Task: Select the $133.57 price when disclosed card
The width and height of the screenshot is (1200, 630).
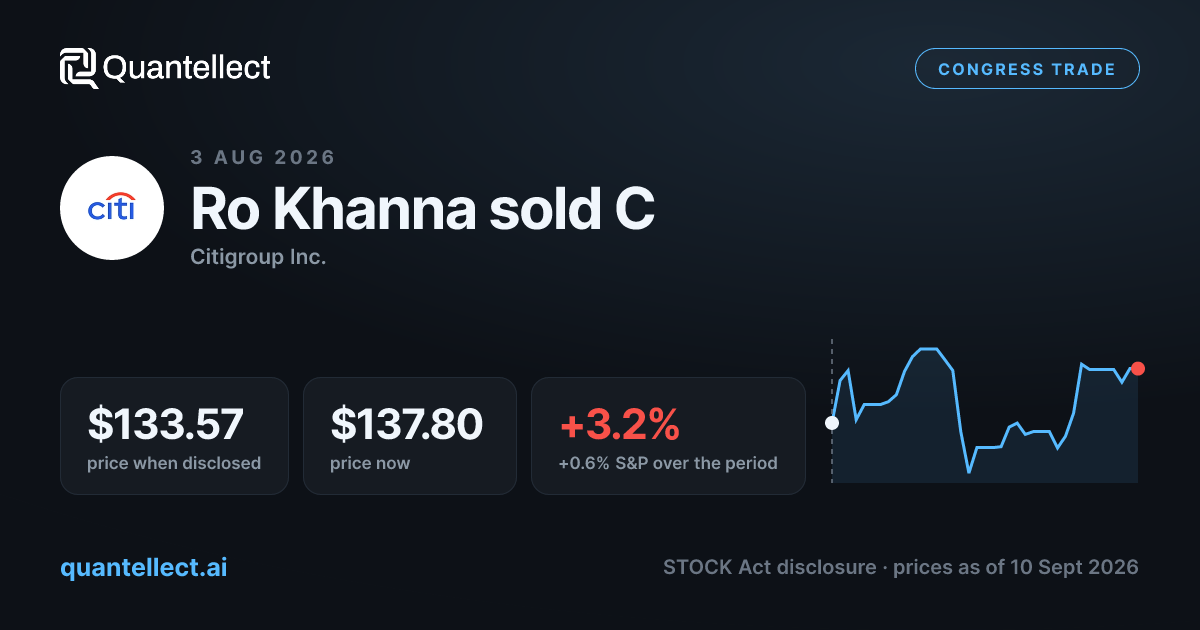Action: tap(174, 436)
